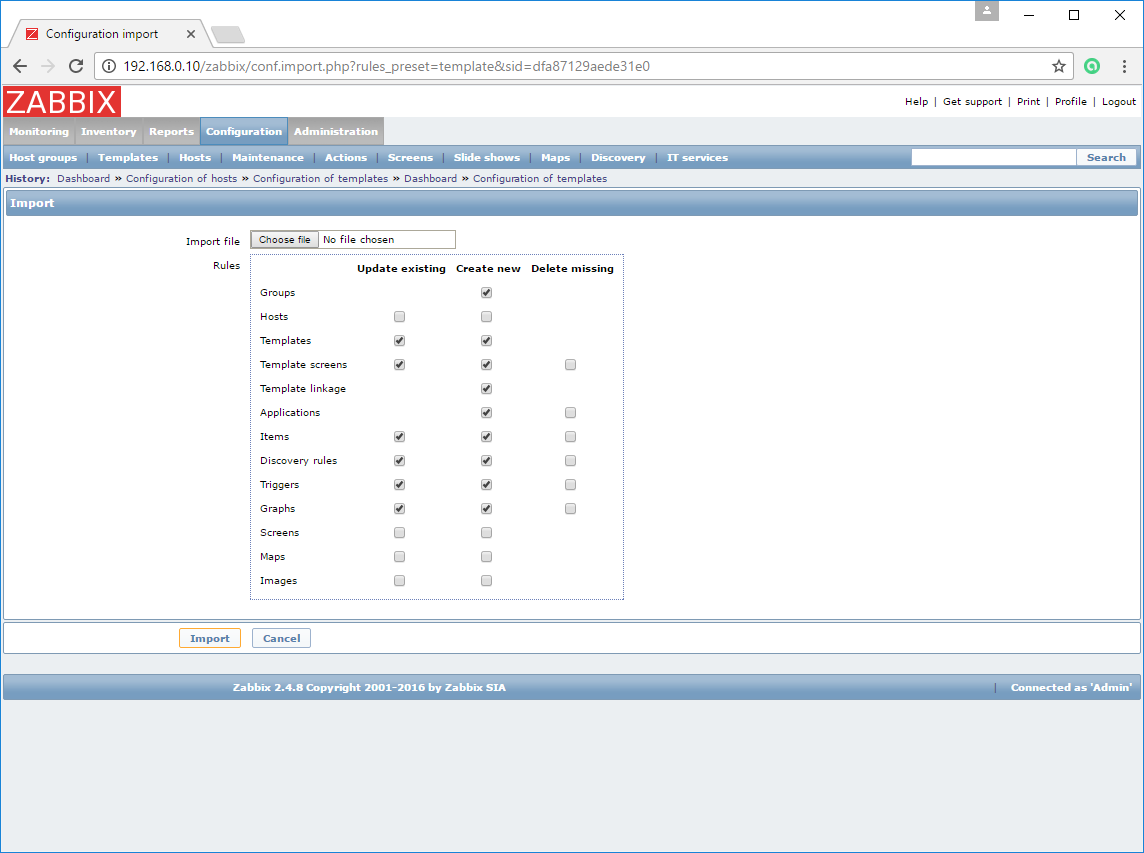Go to Maintenance submenu

268,158
